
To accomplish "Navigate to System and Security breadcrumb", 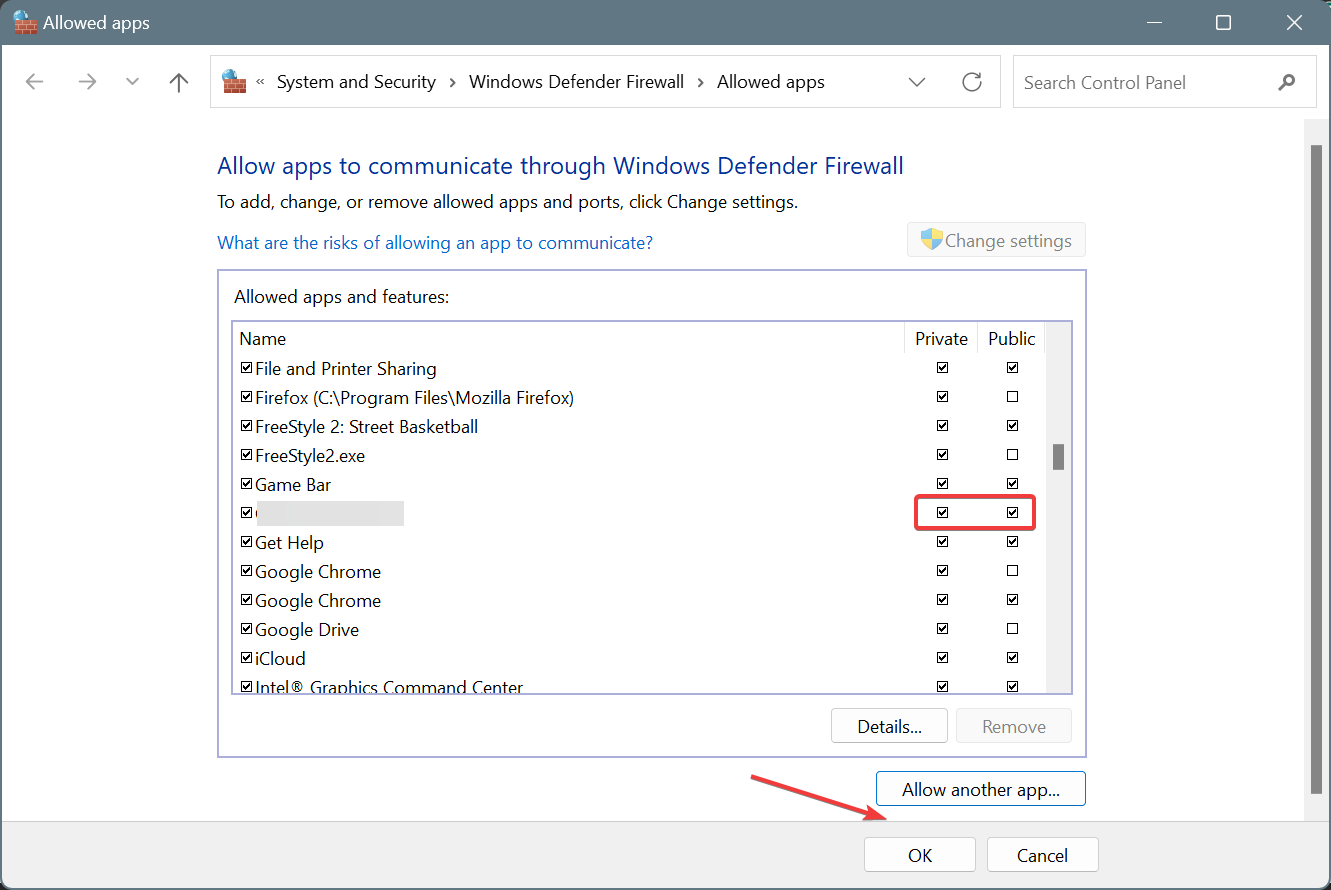I will point(356,82).
